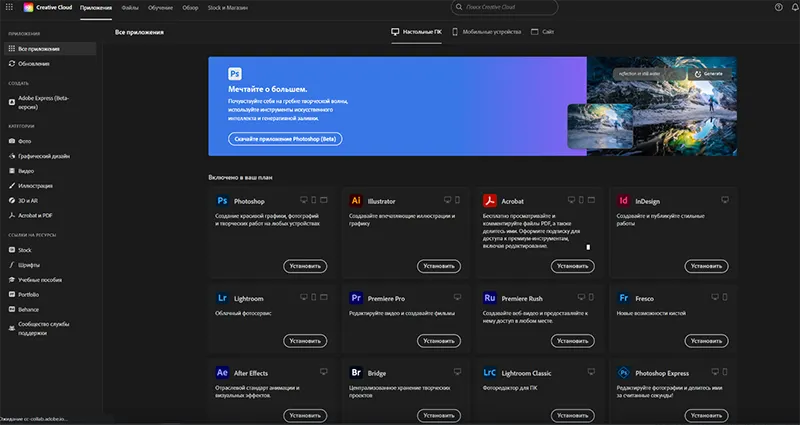Click the Premiere Rush app icon
The image size is (800, 425).
[x=490, y=298]
